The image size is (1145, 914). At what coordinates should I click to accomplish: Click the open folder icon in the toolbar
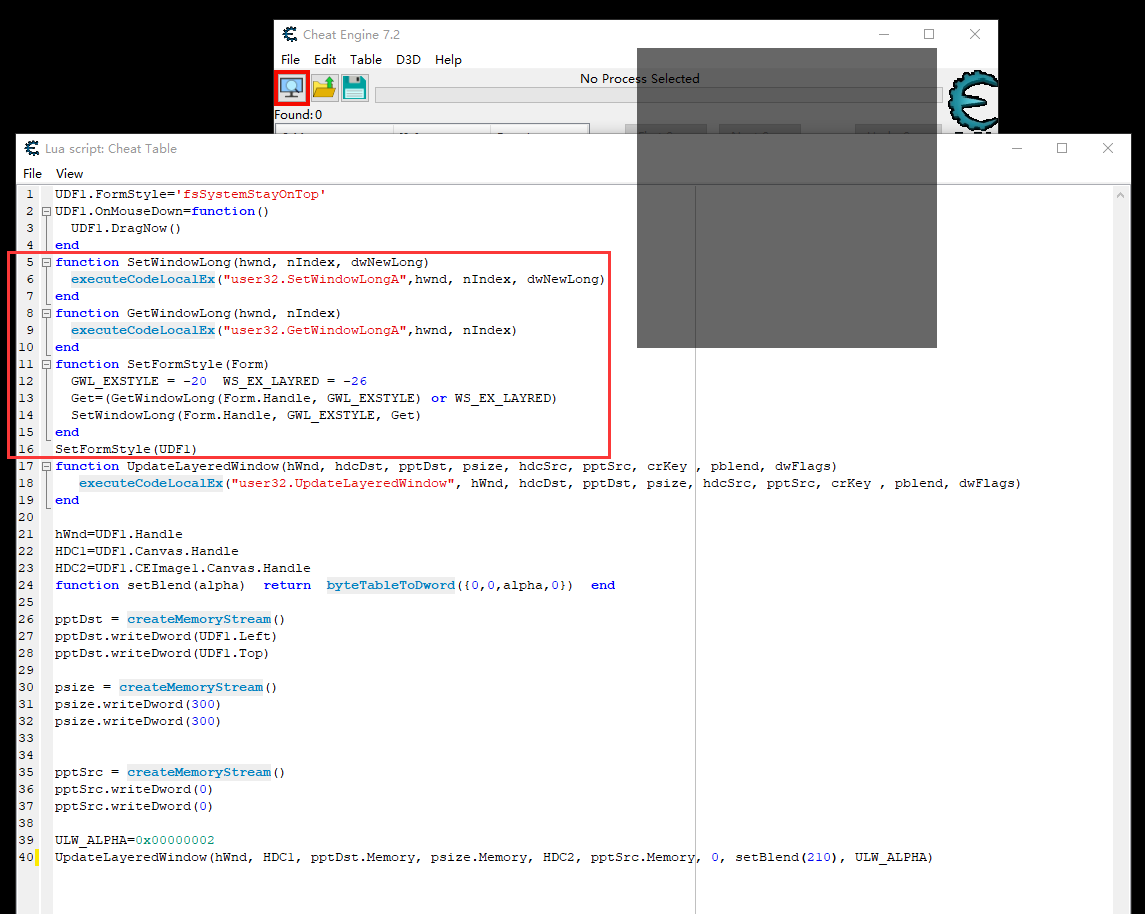324,88
